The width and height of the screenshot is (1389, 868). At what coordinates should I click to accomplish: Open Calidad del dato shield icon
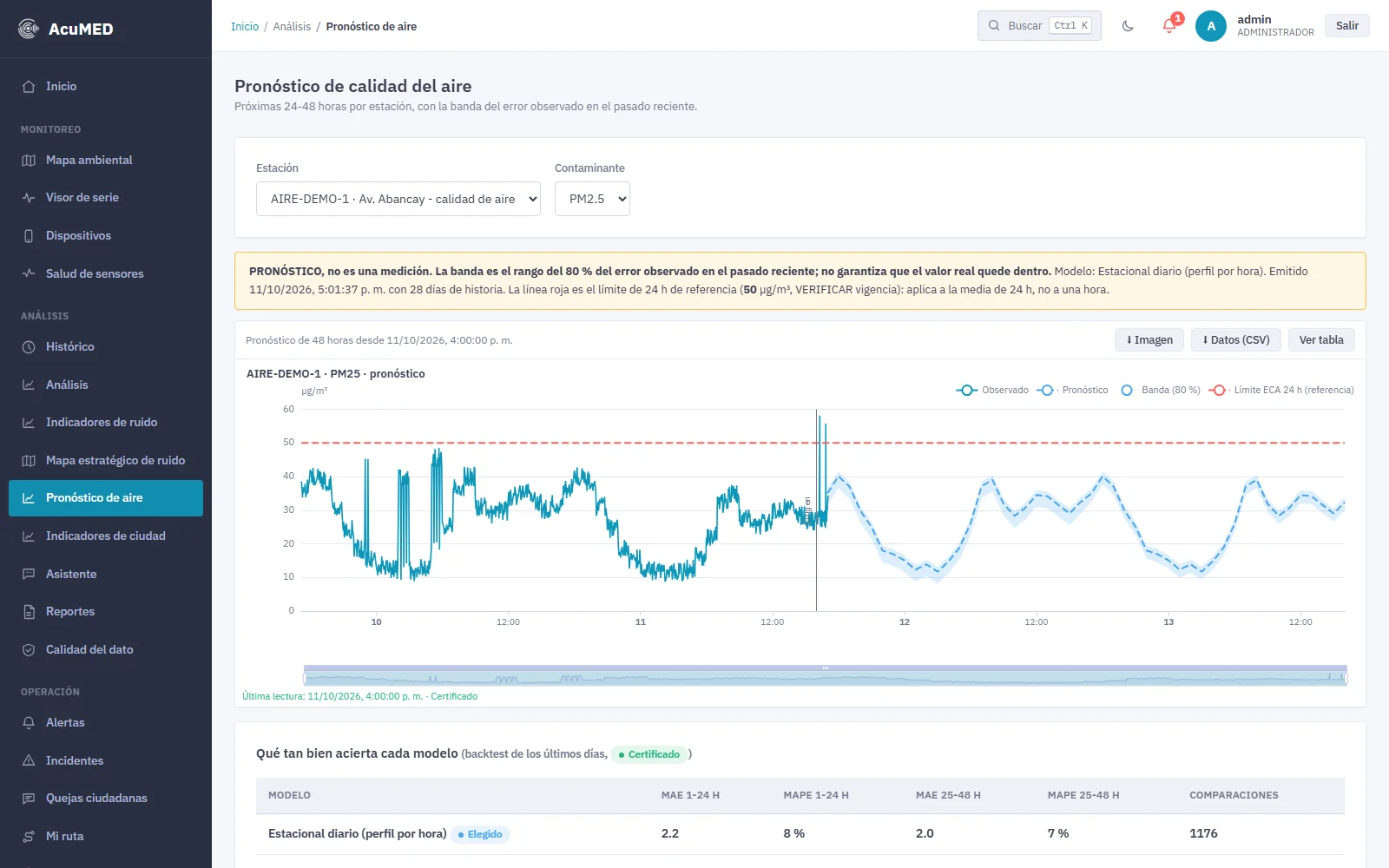(29, 650)
